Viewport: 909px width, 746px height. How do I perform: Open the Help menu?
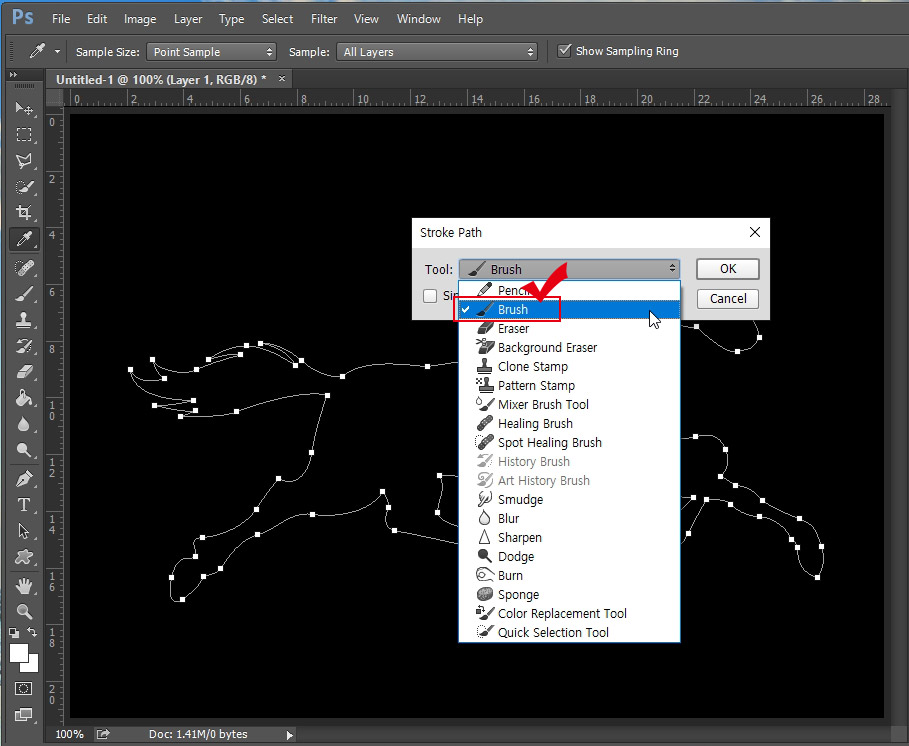pos(470,19)
